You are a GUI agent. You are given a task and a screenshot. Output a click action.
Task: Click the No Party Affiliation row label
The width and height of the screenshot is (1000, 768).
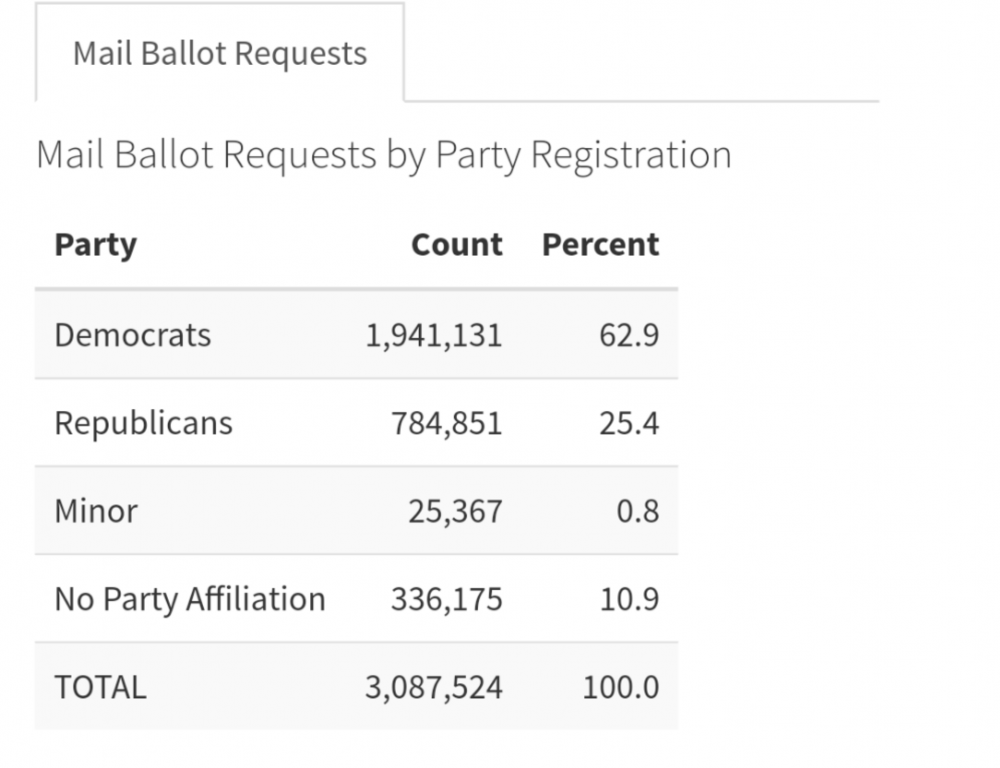coord(190,599)
